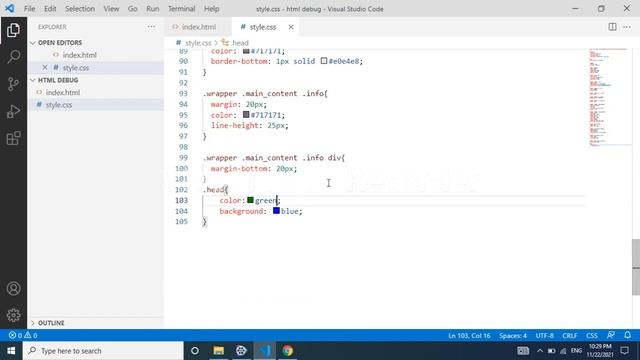Screen dimensions: 640x360
Task: Open Windows Action Center notifications
Action: click(624, 351)
